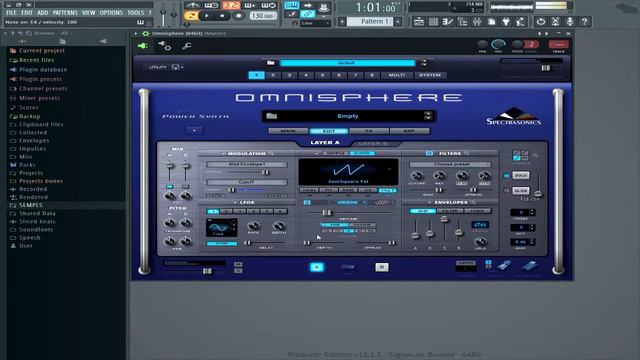
Task: Click the plugin wrapper gear settings icon
Action: pyautogui.click(x=164, y=46)
